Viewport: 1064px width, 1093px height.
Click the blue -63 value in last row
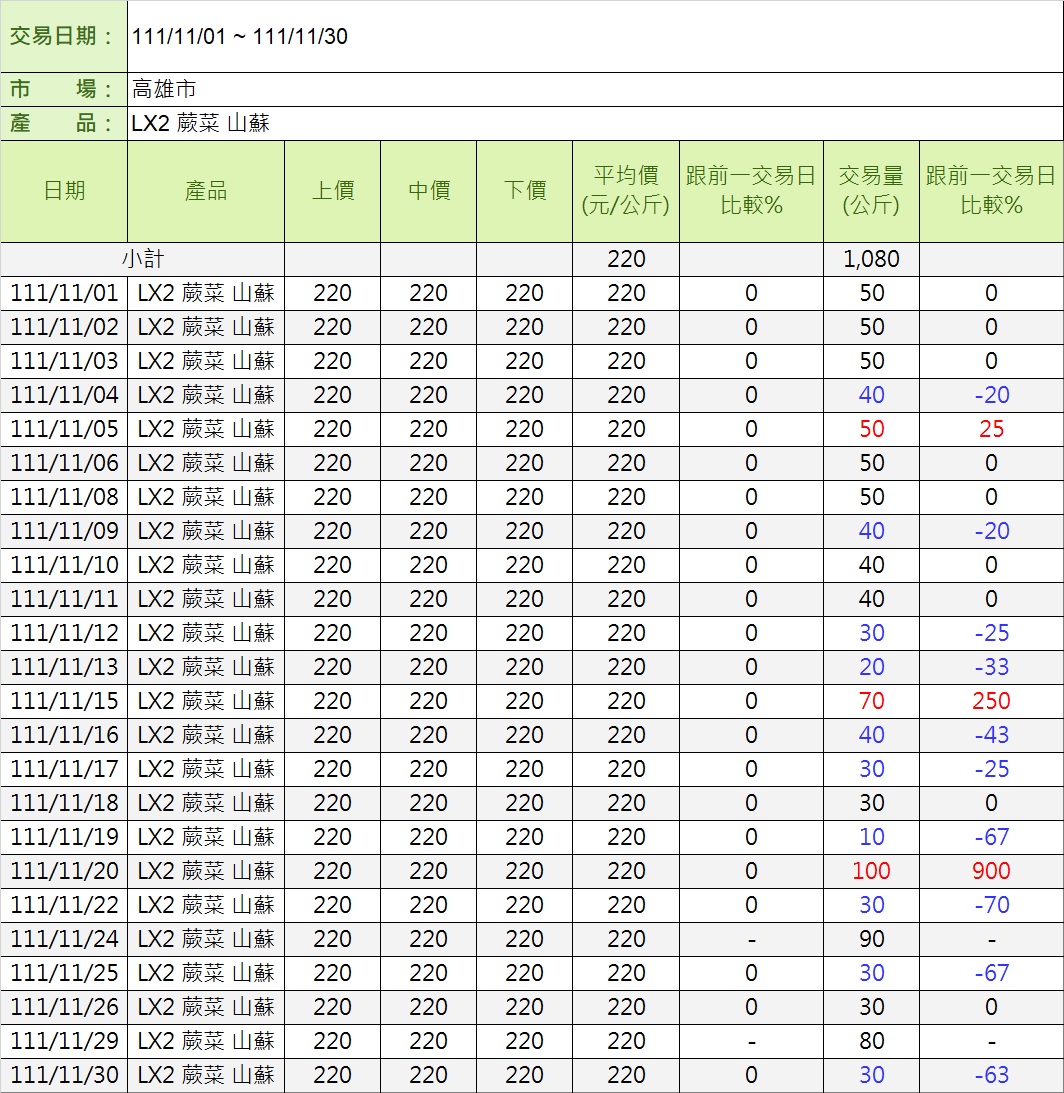tap(991, 1075)
